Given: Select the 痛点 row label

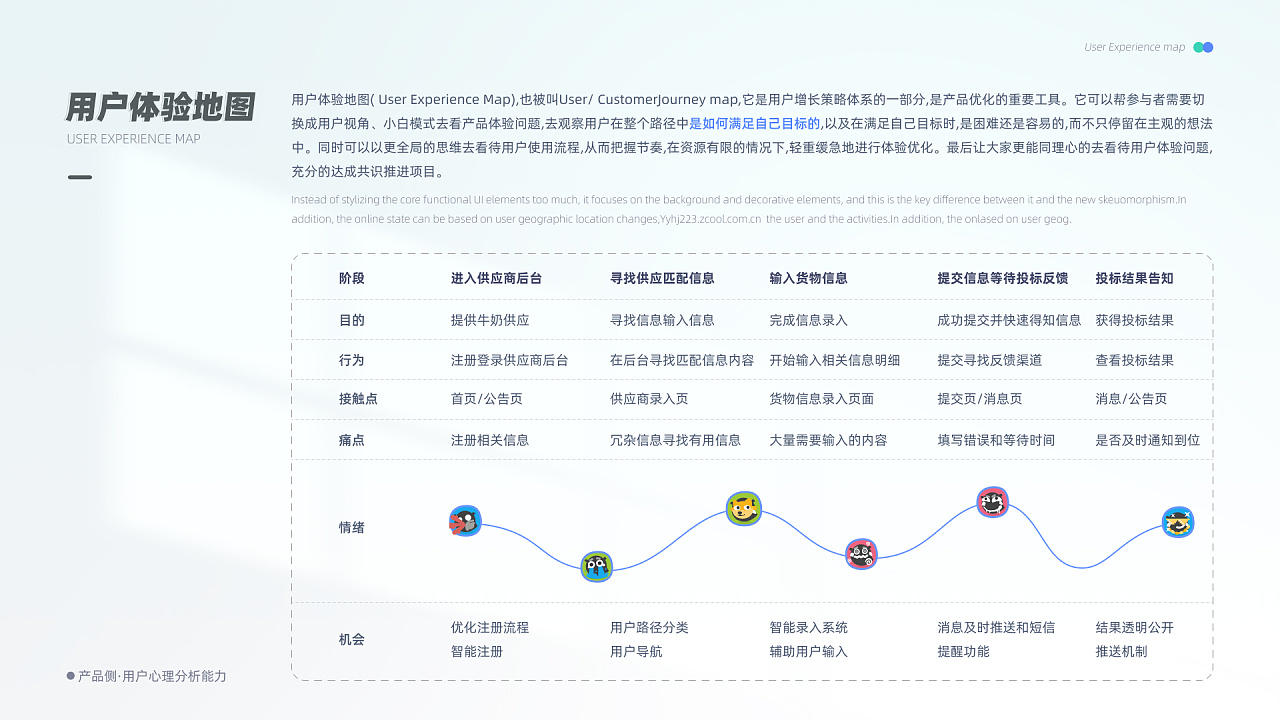Looking at the screenshot, I should click(352, 440).
